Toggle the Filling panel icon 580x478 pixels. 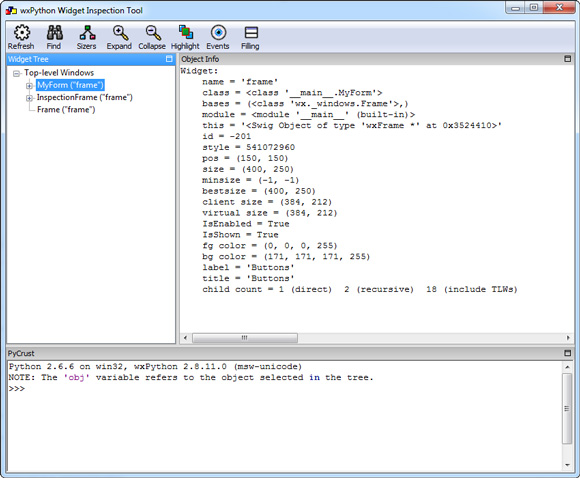click(251, 33)
